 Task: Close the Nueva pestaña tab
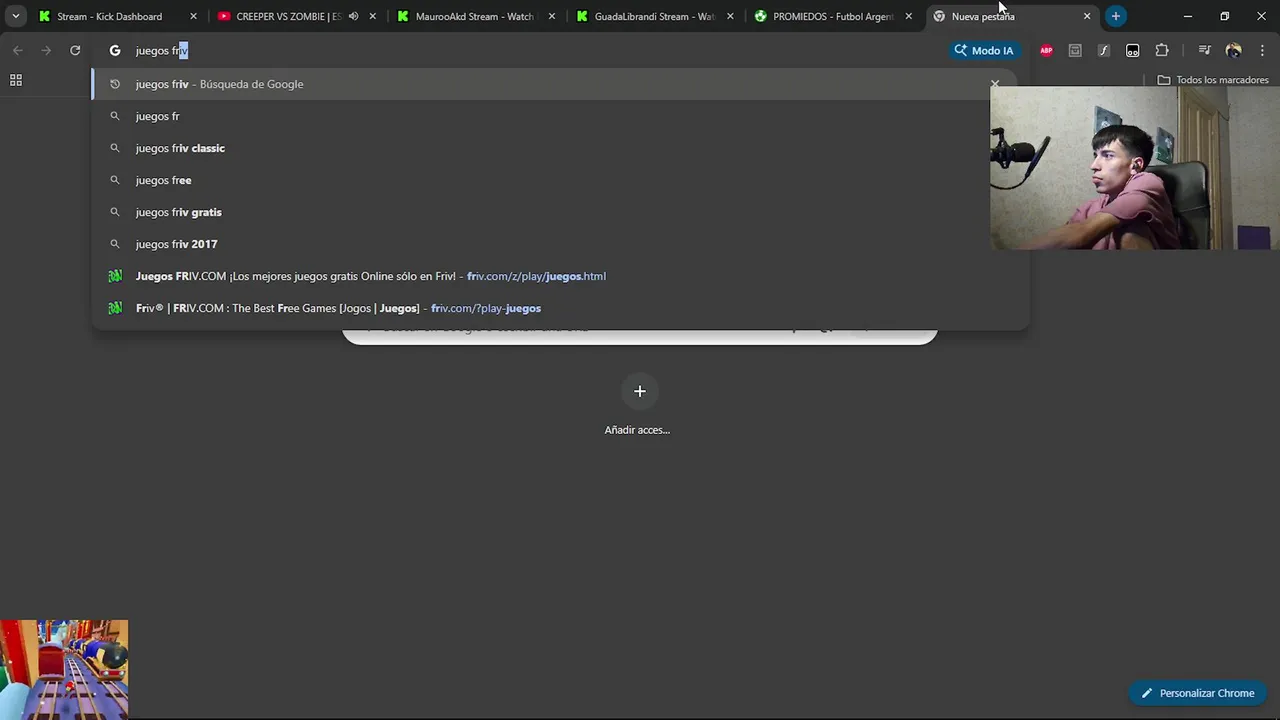(x=1087, y=16)
